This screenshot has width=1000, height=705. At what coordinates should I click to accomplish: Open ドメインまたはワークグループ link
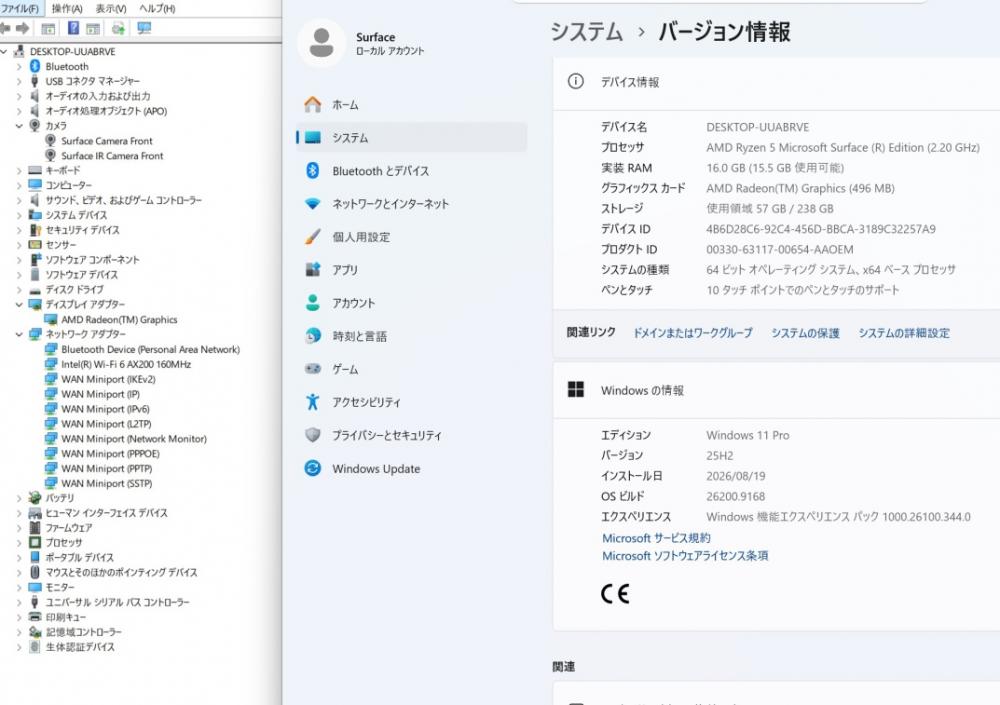point(693,333)
